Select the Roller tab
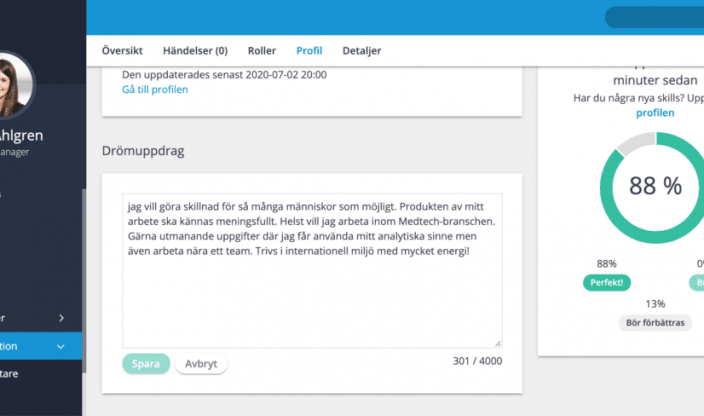Image resolution: width=704 pixels, height=416 pixels. (x=262, y=50)
